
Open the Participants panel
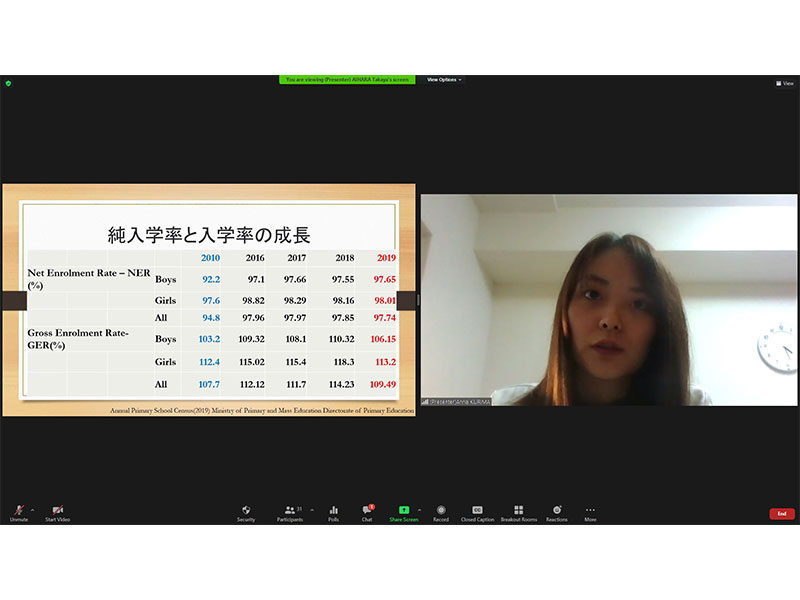[x=290, y=512]
